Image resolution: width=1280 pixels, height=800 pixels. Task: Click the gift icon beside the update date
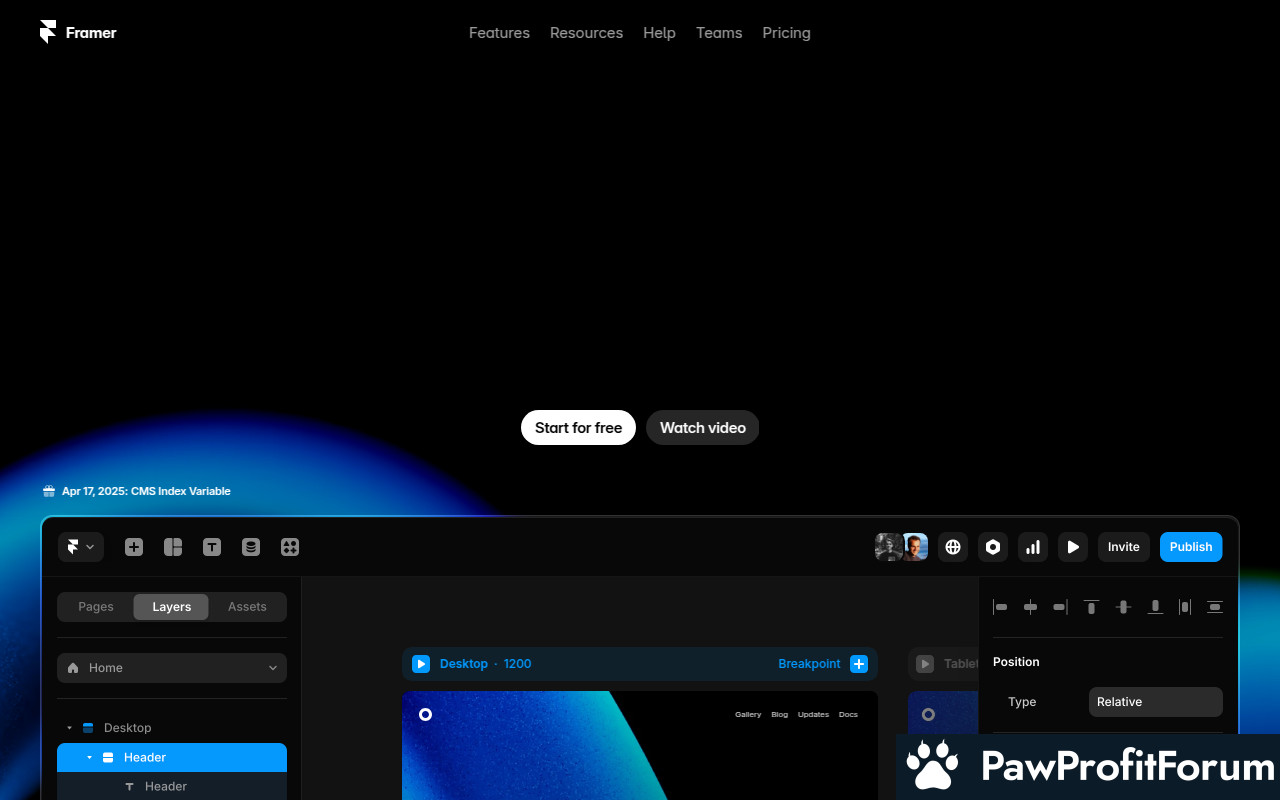[x=49, y=491]
